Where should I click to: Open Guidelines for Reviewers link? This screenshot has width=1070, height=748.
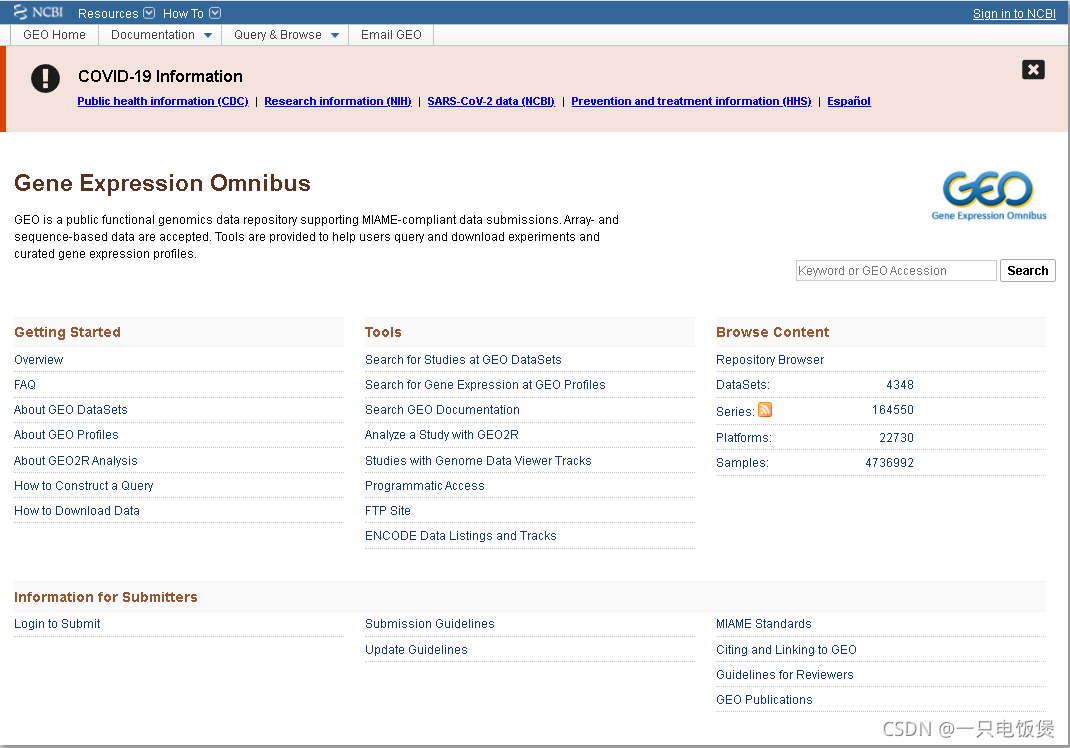pos(785,675)
